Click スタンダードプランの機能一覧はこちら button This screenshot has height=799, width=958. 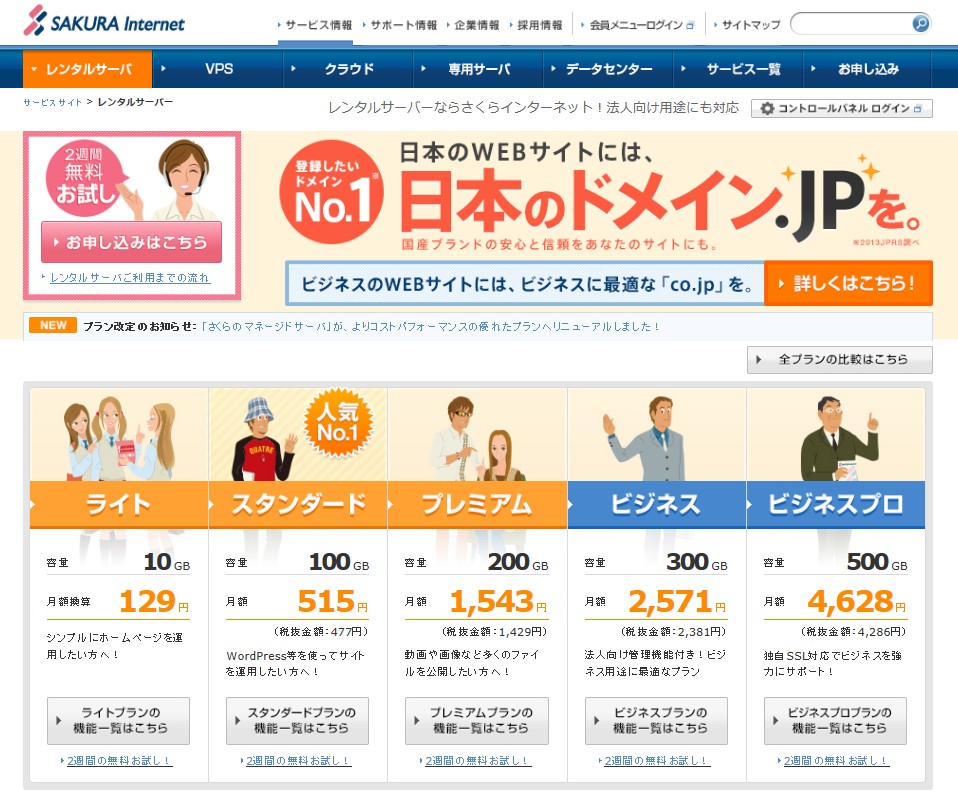click(298, 721)
